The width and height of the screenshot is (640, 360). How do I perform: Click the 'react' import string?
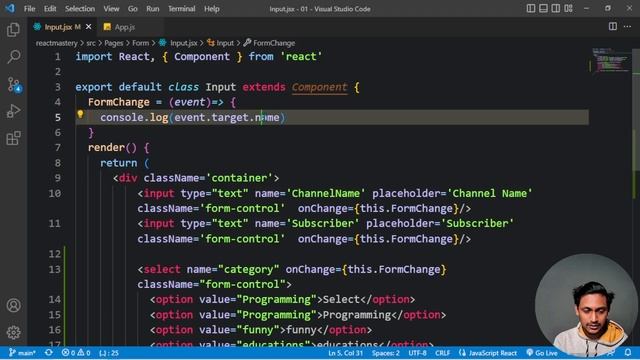point(301,57)
